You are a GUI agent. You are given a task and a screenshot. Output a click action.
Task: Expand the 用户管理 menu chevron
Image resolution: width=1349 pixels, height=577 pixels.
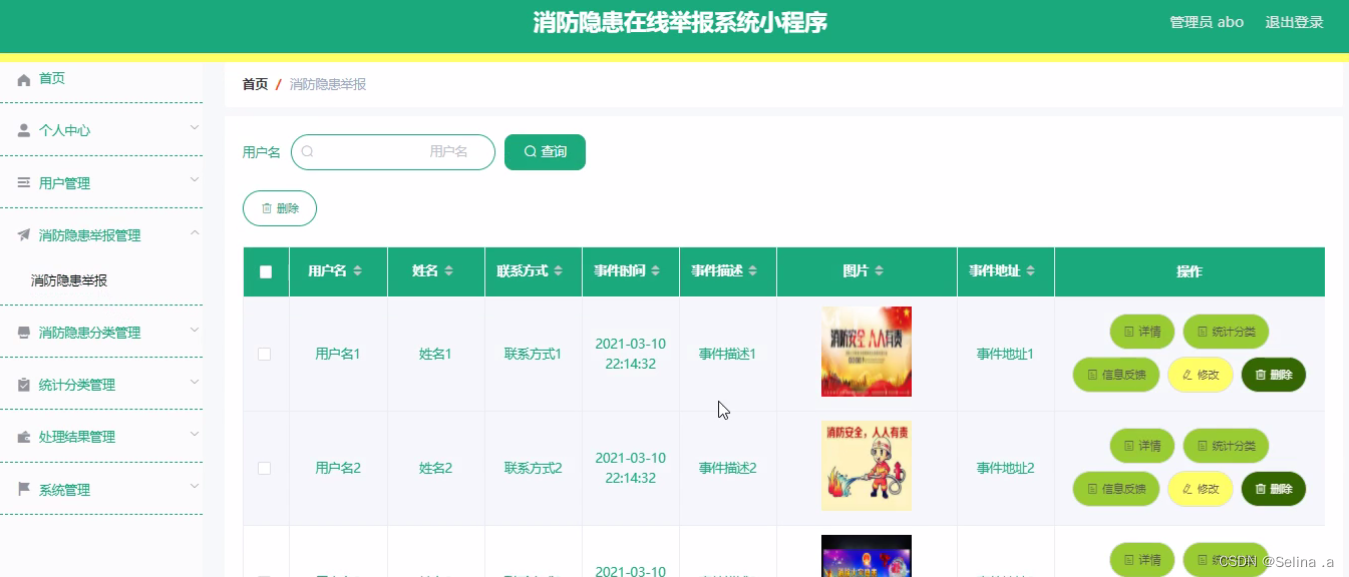pyautogui.click(x=195, y=180)
